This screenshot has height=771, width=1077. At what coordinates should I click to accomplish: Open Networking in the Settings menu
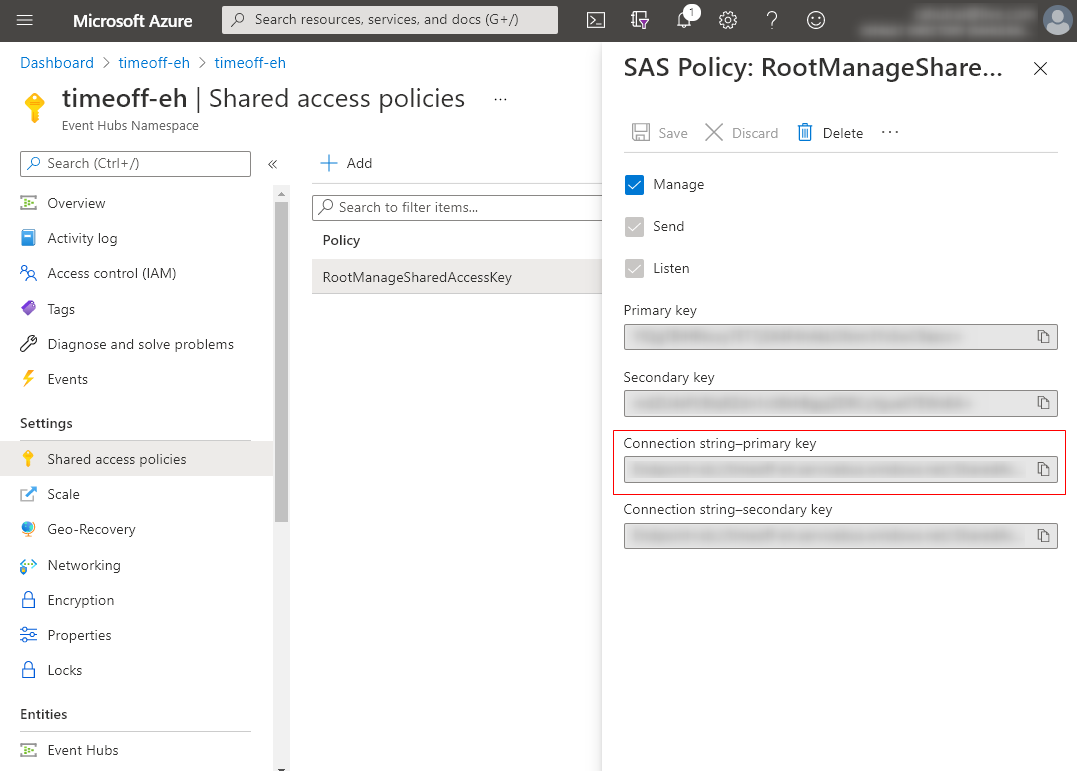click(x=84, y=565)
